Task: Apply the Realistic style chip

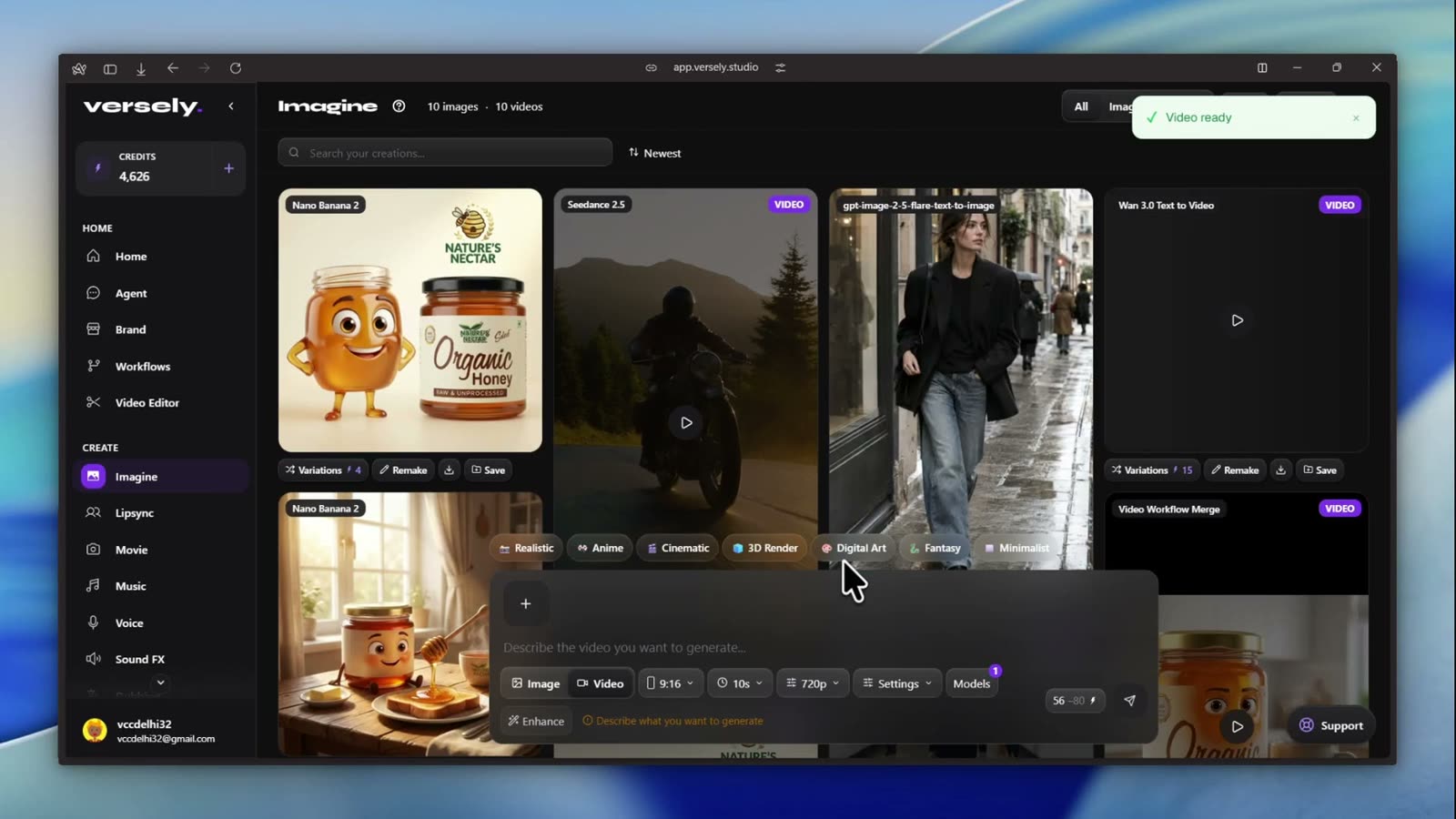Action: (526, 548)
